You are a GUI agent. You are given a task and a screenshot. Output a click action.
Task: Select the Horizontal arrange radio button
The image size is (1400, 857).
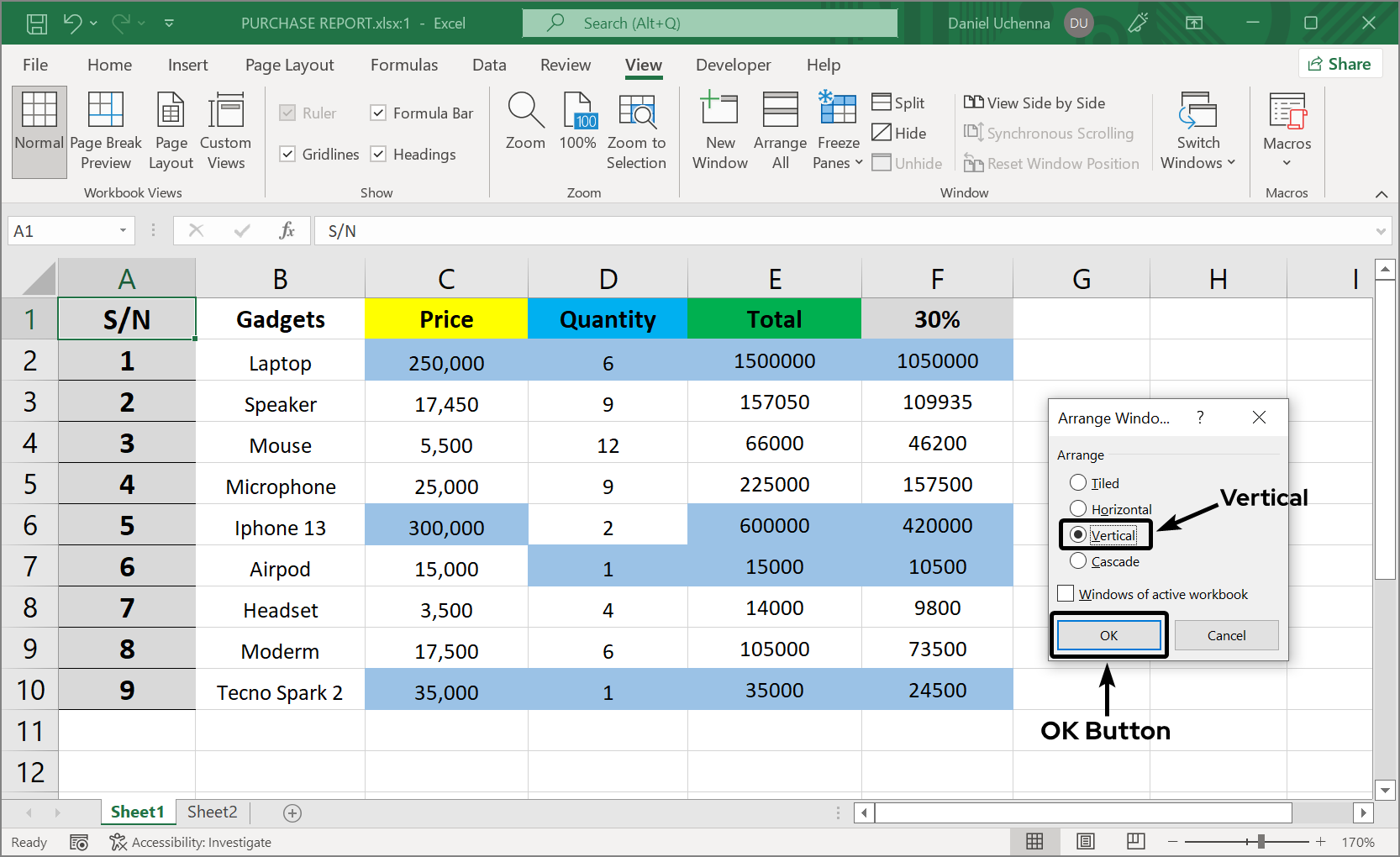click(1078, 508)
